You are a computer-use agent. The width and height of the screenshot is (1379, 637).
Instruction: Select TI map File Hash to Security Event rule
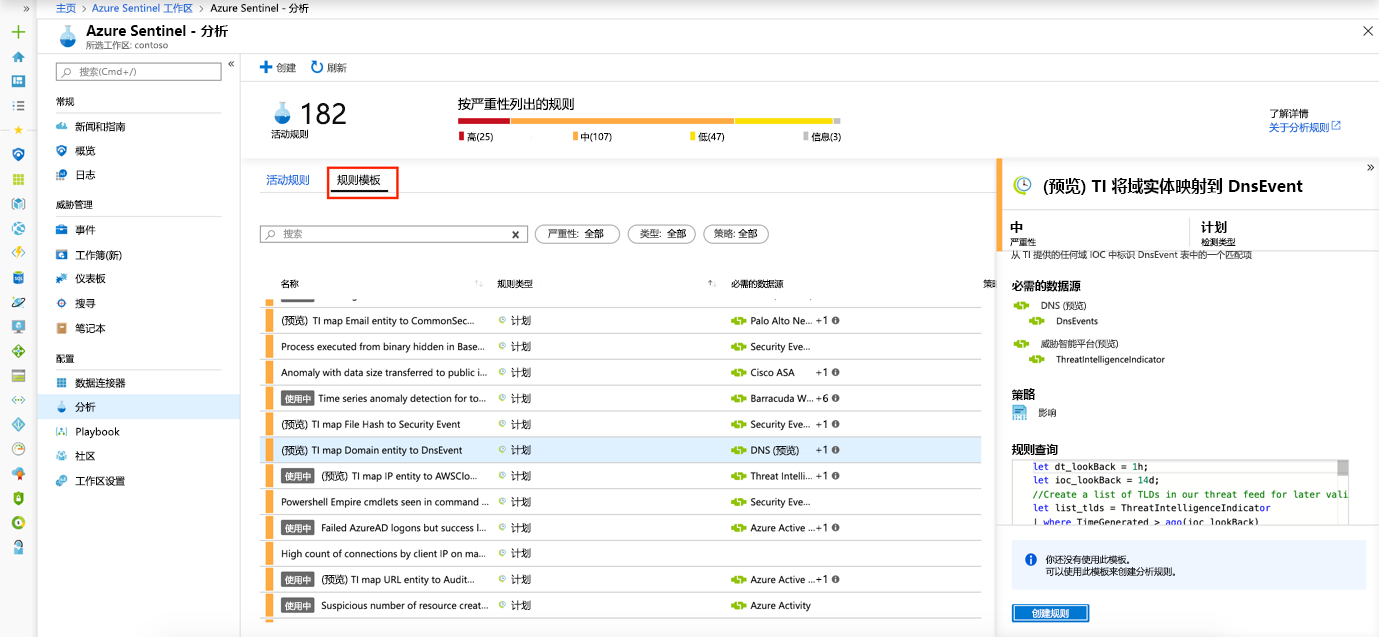point(621,424)
